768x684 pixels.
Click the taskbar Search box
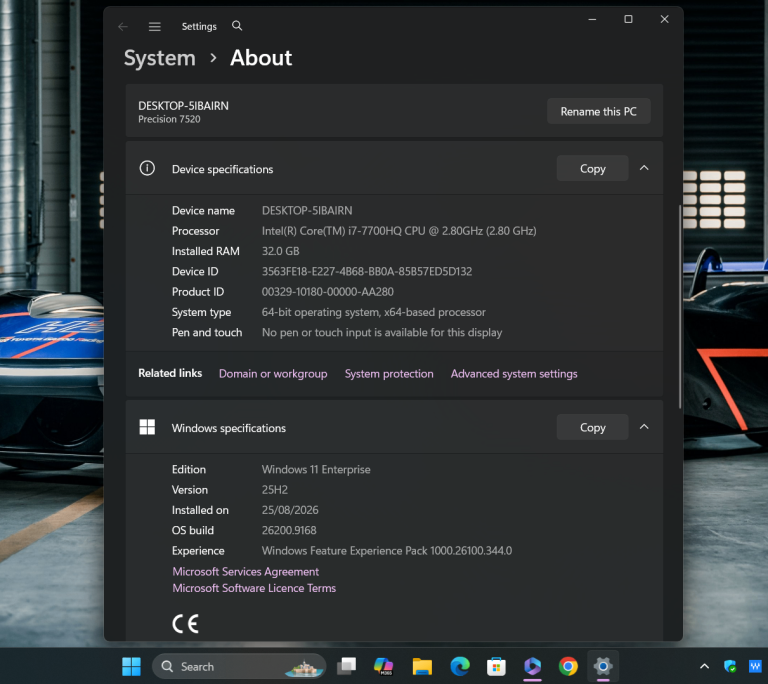point(239,666)
